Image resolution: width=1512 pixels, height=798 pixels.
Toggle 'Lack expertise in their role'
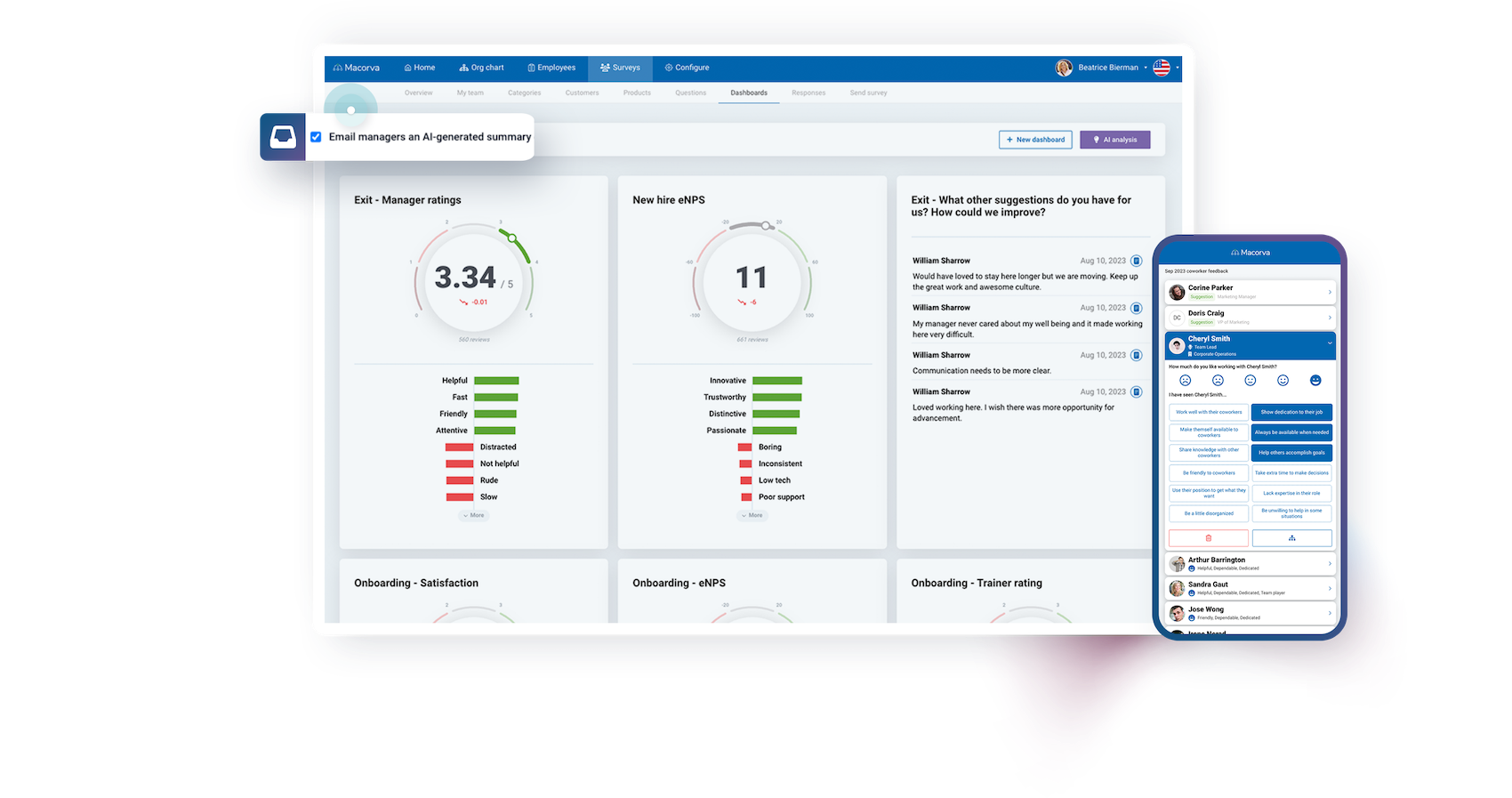pyautogui.click(x=1291, y=493)
